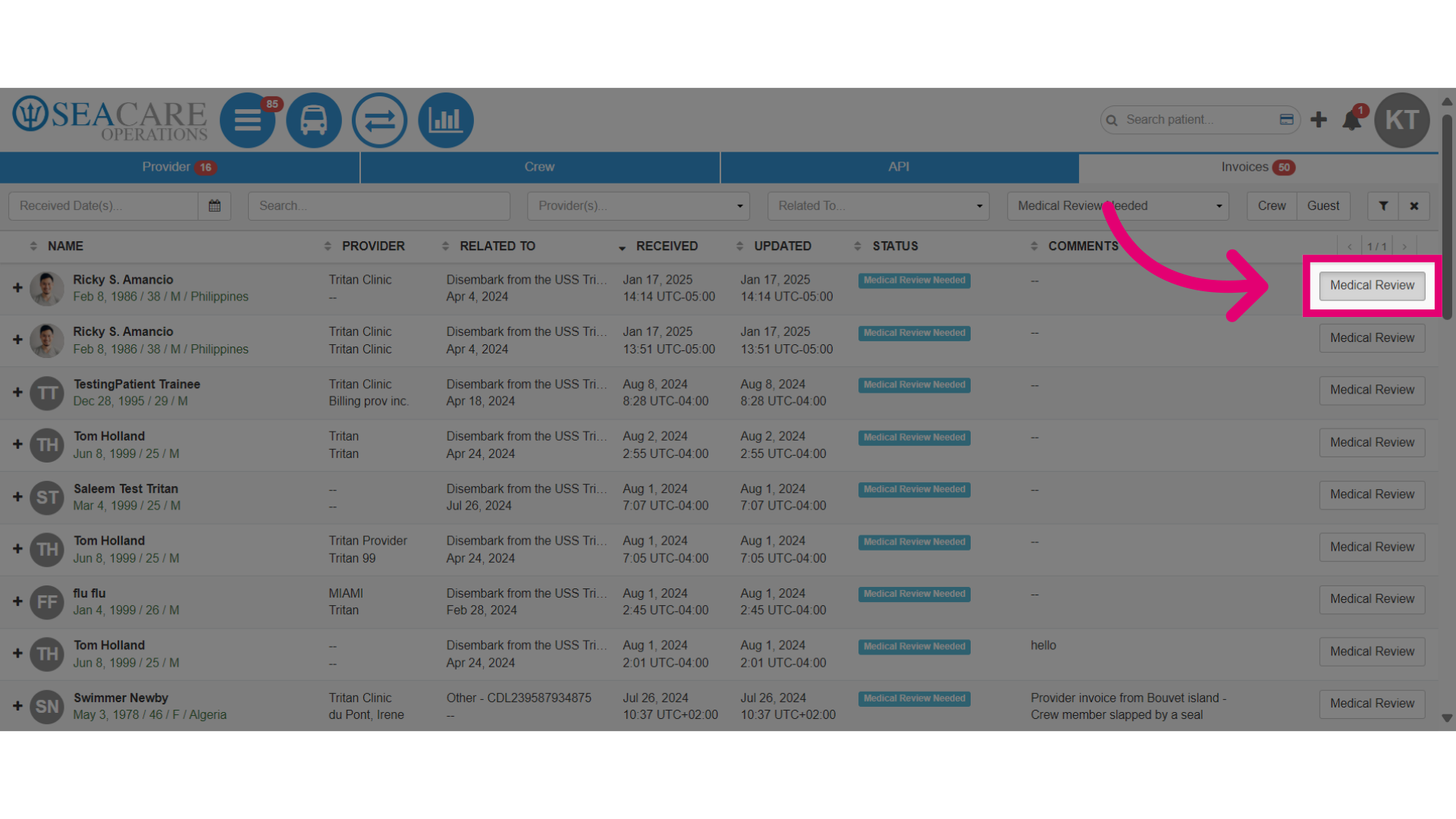Click the plus add icon near search
This screenshot has width=1456, height=819.
pyautogui.click(x=1319, y=120)
